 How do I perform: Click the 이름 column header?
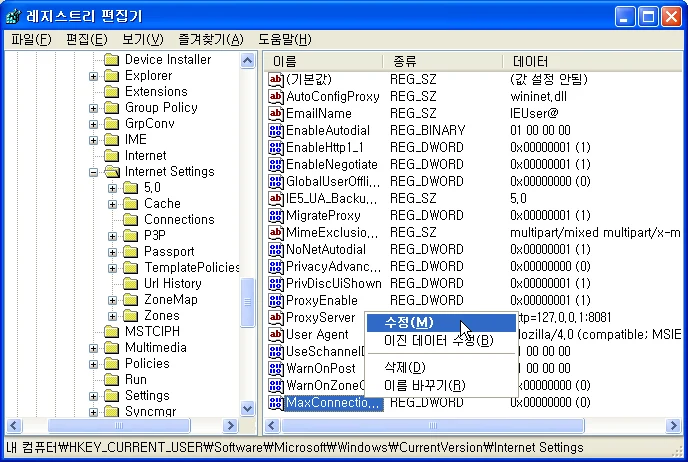tap(323, 61)
